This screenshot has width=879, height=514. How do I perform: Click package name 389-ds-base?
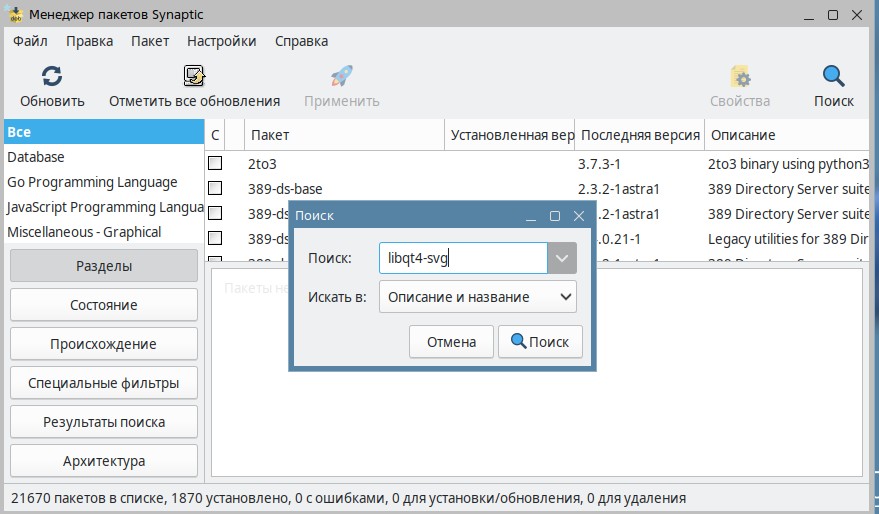(285, 189)
